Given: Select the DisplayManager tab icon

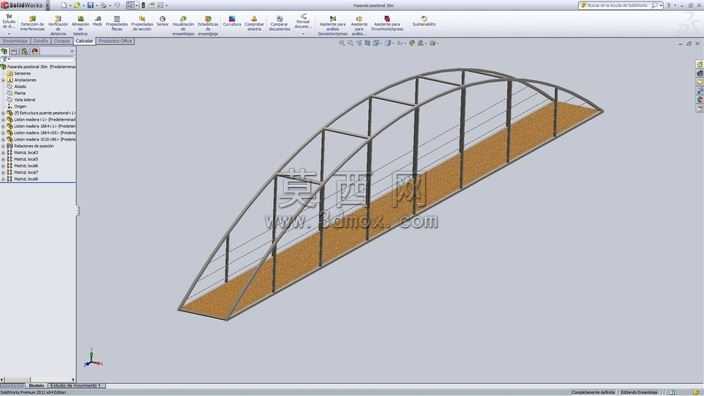Looking at the screenshot, I should pos(35,52).
